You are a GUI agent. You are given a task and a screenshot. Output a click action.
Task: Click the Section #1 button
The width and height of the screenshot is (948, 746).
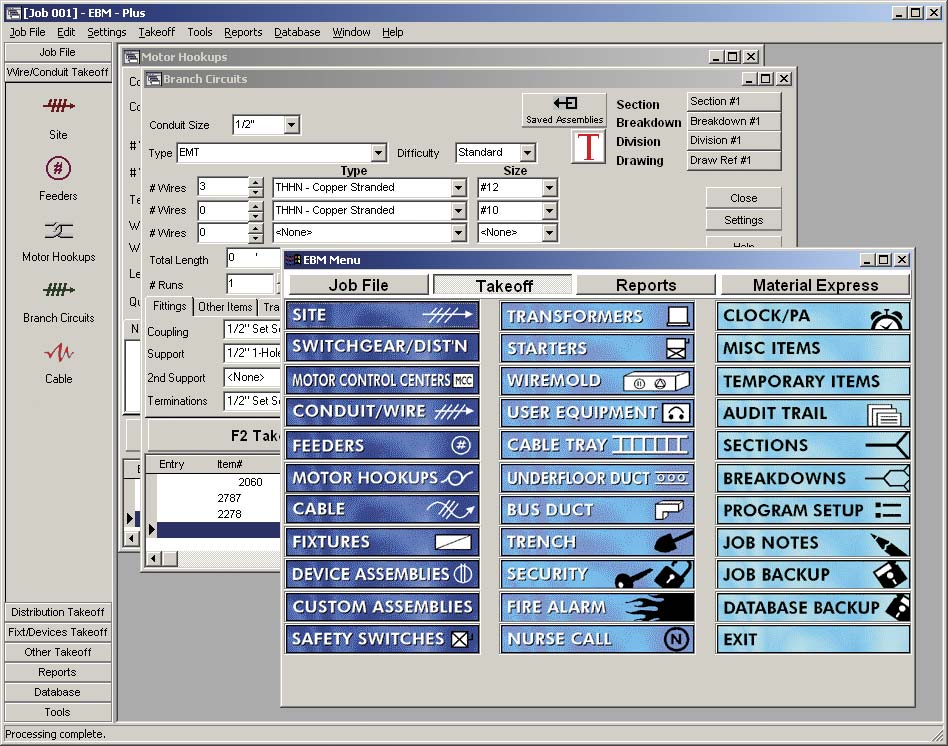733,102
